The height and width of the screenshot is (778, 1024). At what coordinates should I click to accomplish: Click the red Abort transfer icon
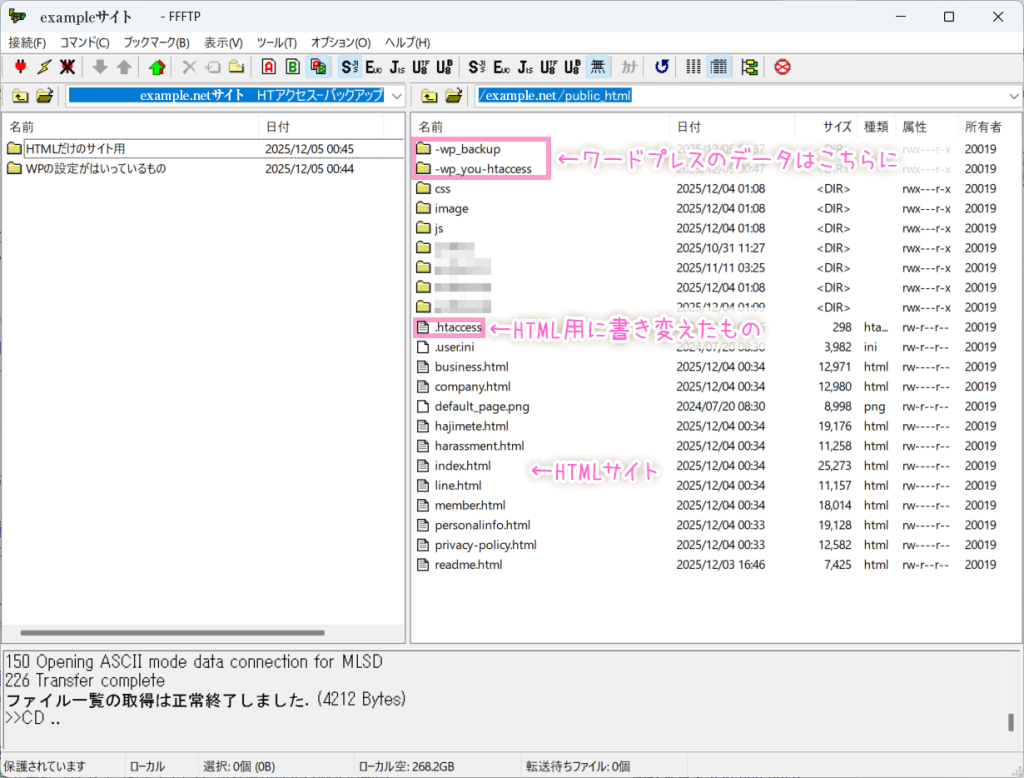(782, 67)
